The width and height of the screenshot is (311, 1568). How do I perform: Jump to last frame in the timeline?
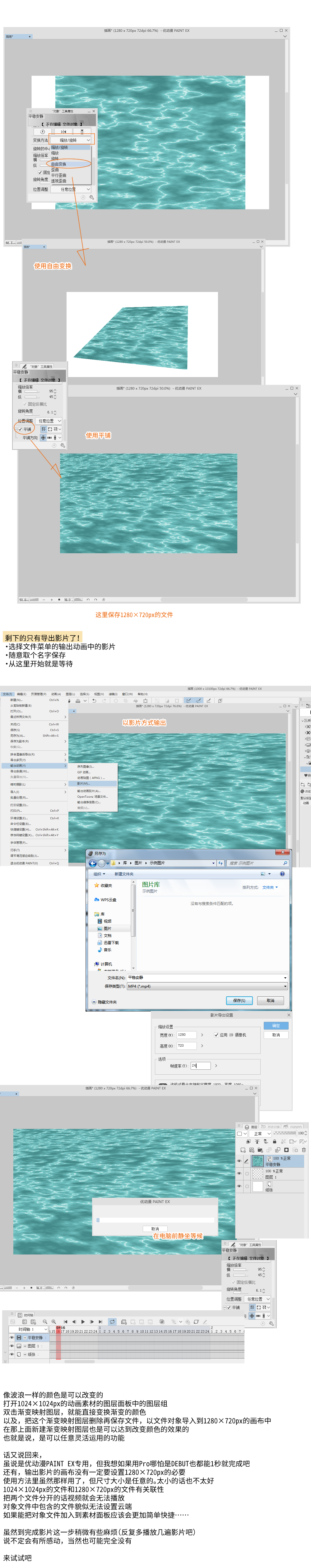pos(100,1321)
